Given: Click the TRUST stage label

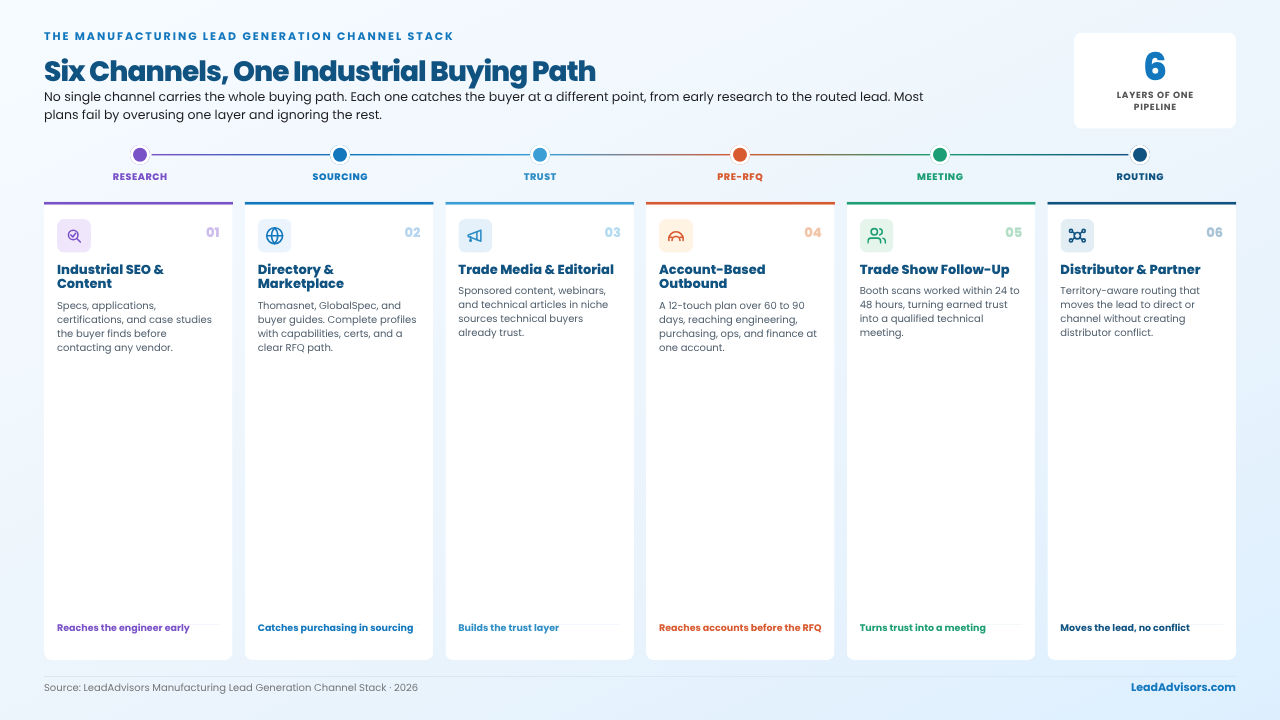Looking at the screenshot, I should (540, 177).
